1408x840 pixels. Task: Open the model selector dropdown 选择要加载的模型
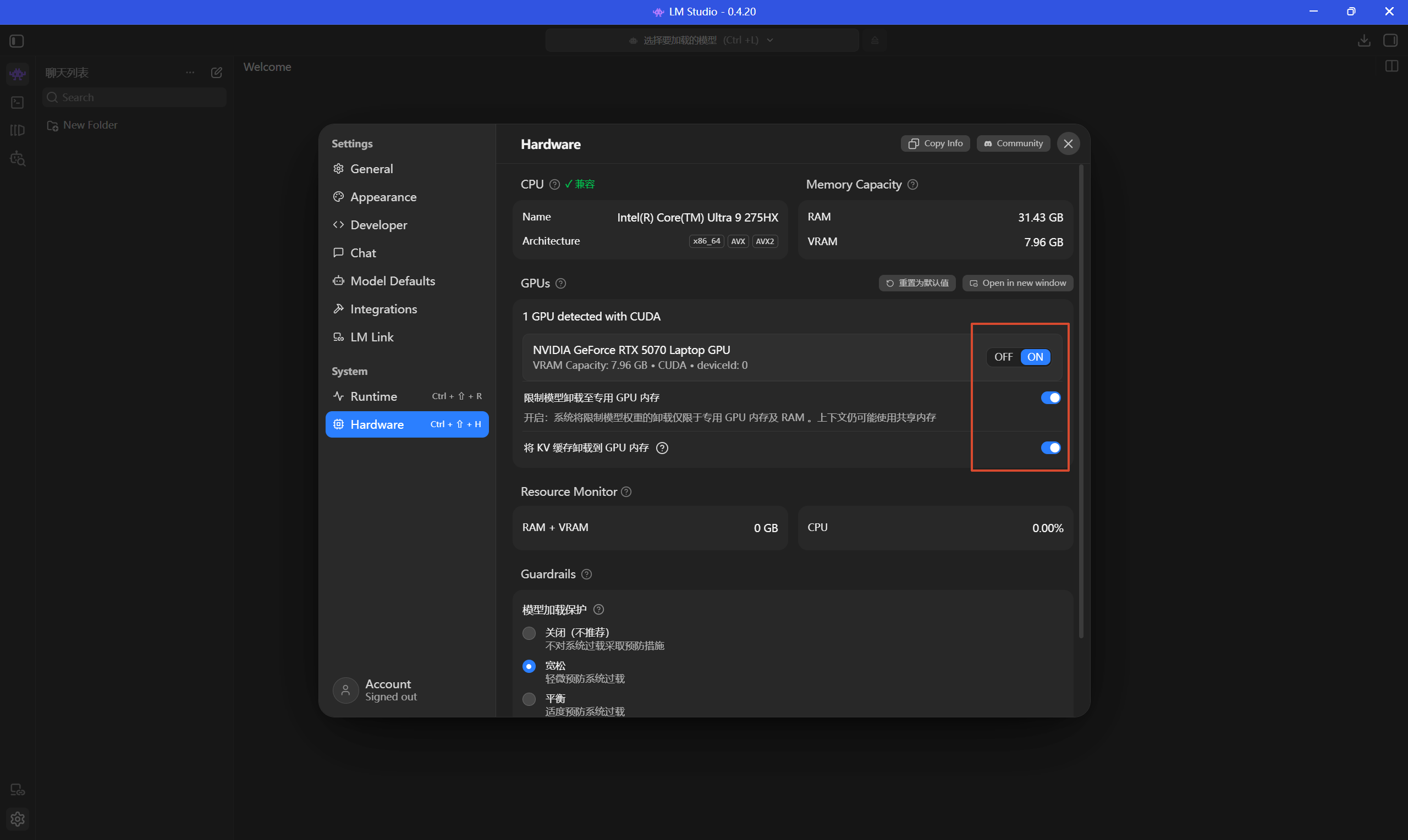click(702, 40)
